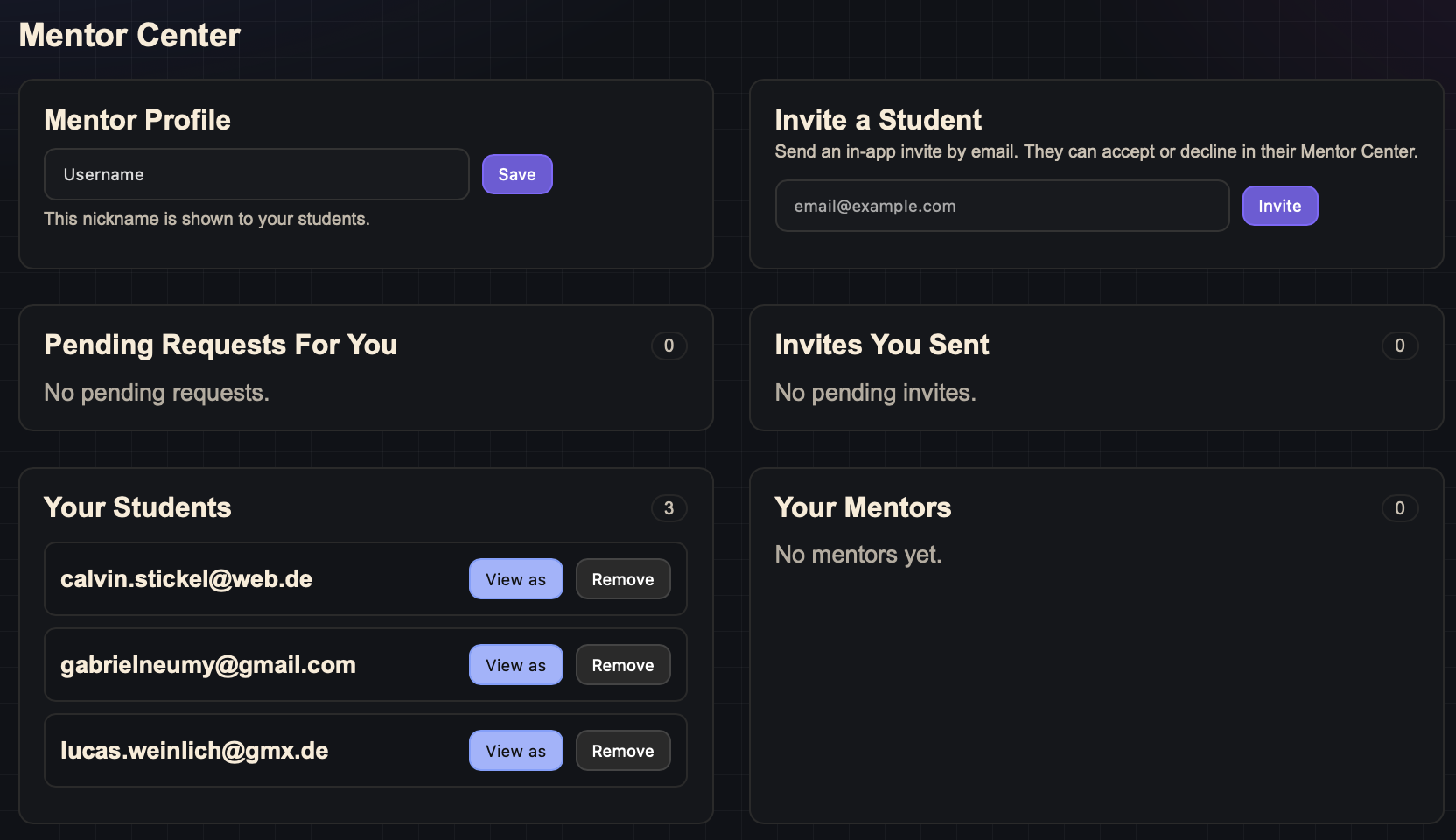This screenshot has height=840, width=1456.
Task: Click the Invite button
Action: (x=1279, y=206)
